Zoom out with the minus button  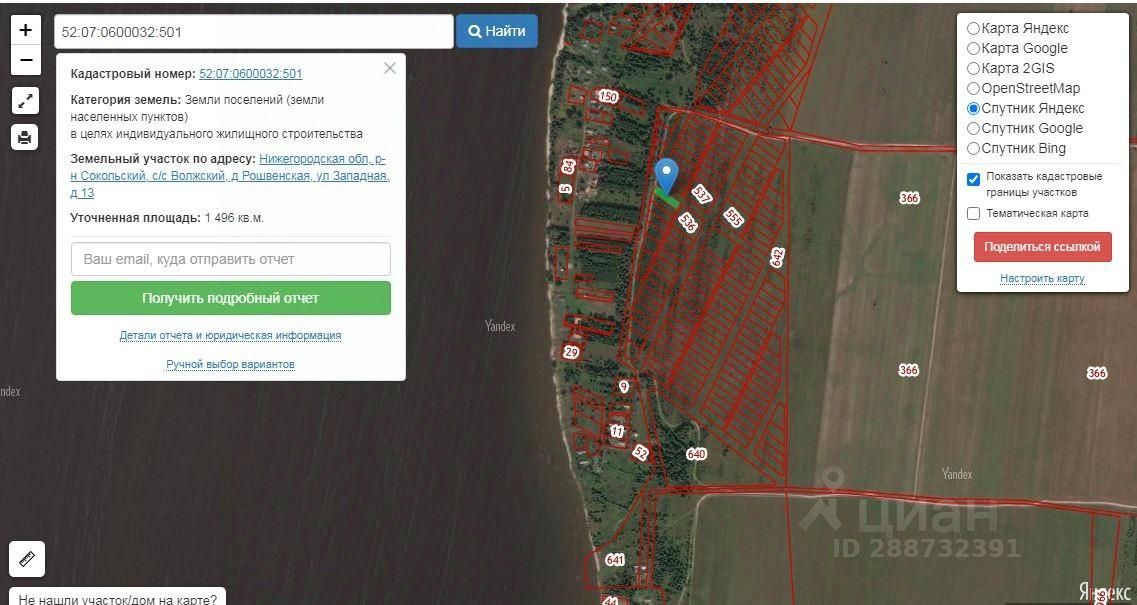pyautogui.click(x=25, y=60)
